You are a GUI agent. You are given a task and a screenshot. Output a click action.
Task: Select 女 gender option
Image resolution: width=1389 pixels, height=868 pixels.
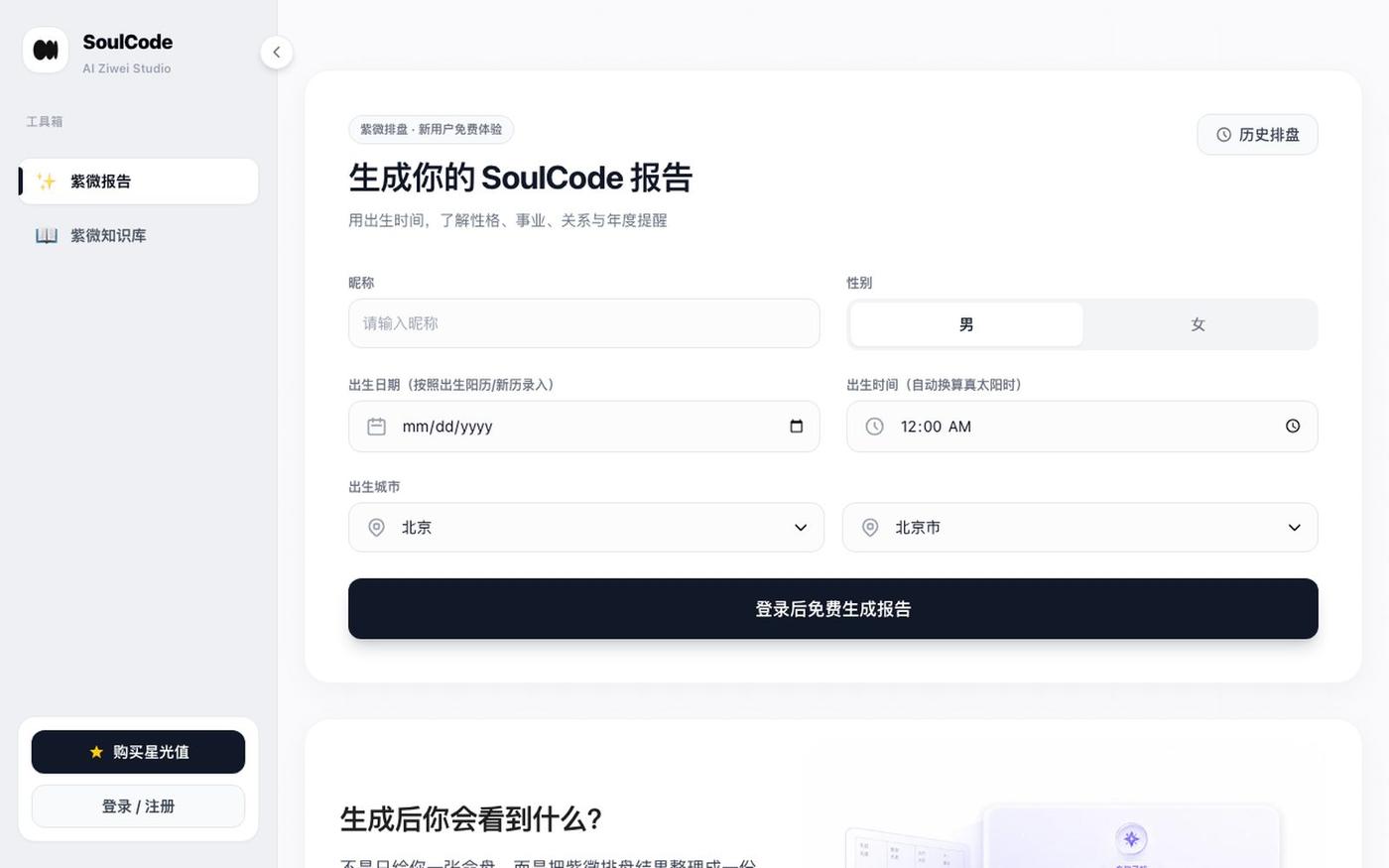tap(1199, 324)
